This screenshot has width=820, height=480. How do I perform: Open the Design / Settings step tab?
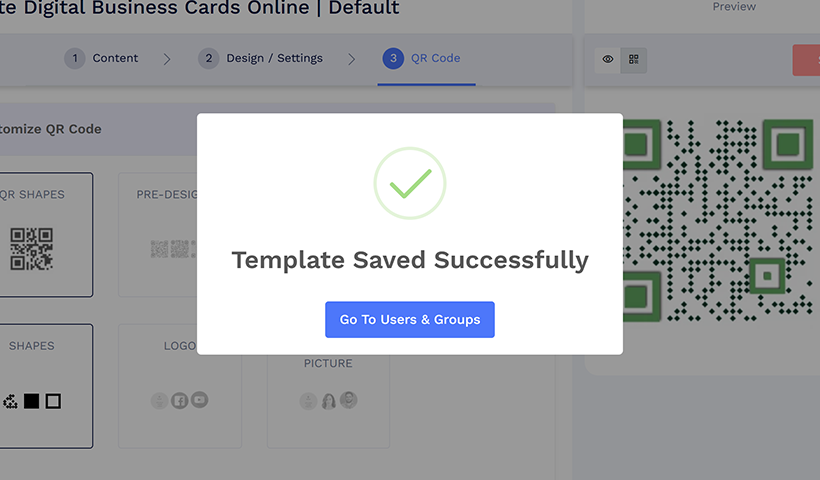(x=274, y=58)
